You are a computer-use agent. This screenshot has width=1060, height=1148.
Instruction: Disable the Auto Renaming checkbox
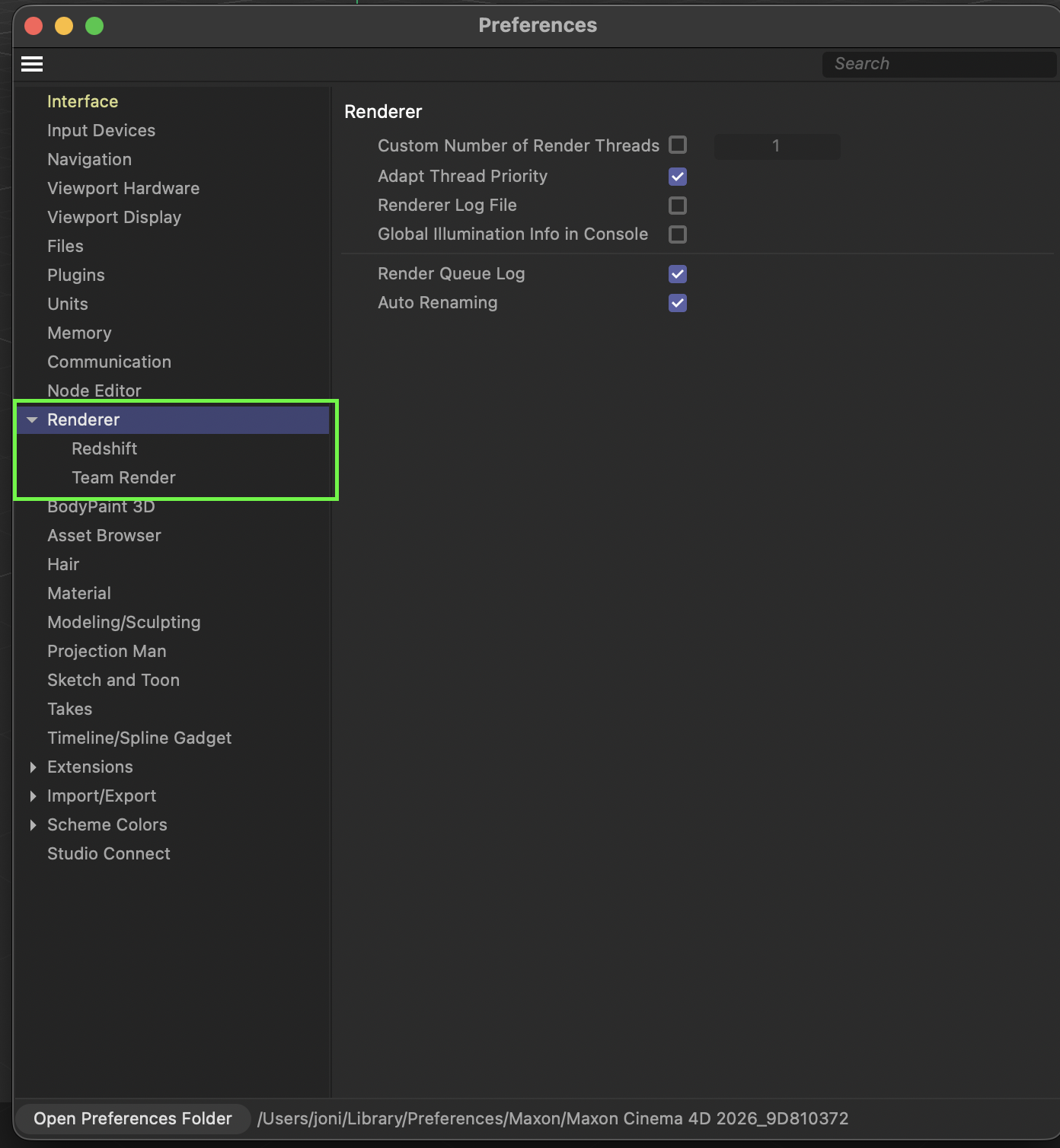coord(678,303)
